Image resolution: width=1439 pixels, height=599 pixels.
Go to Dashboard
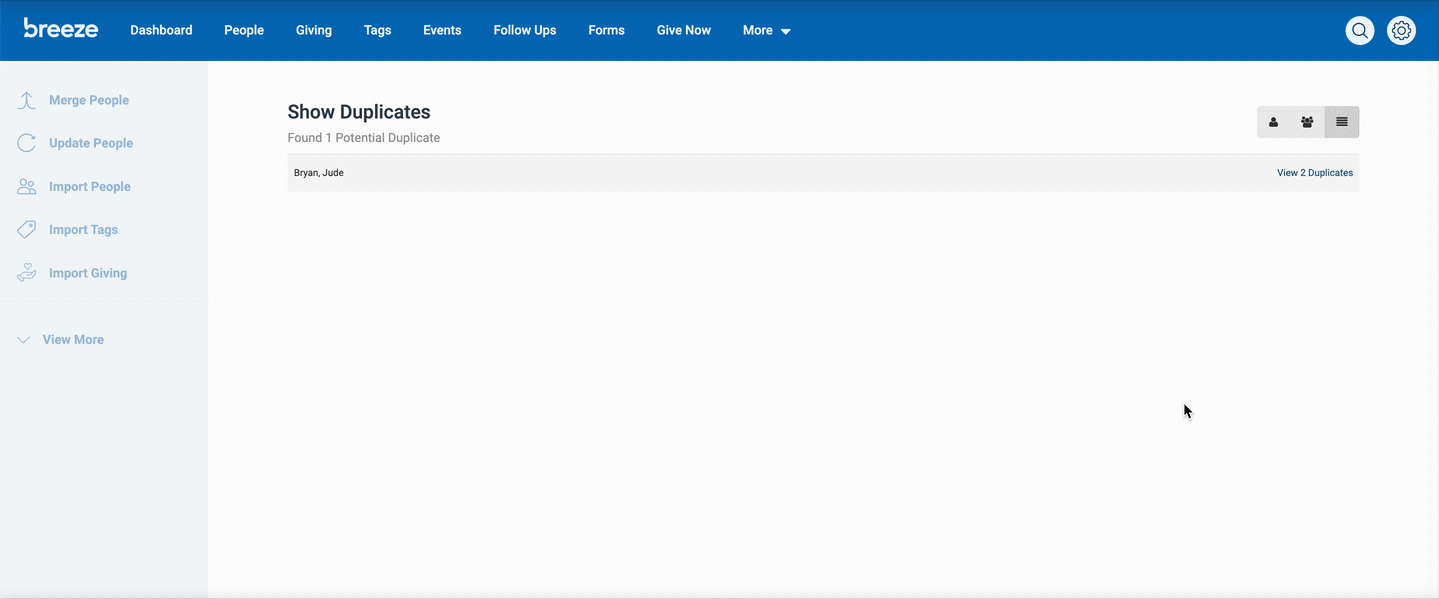pyautogui.click(x=161, y=30)
